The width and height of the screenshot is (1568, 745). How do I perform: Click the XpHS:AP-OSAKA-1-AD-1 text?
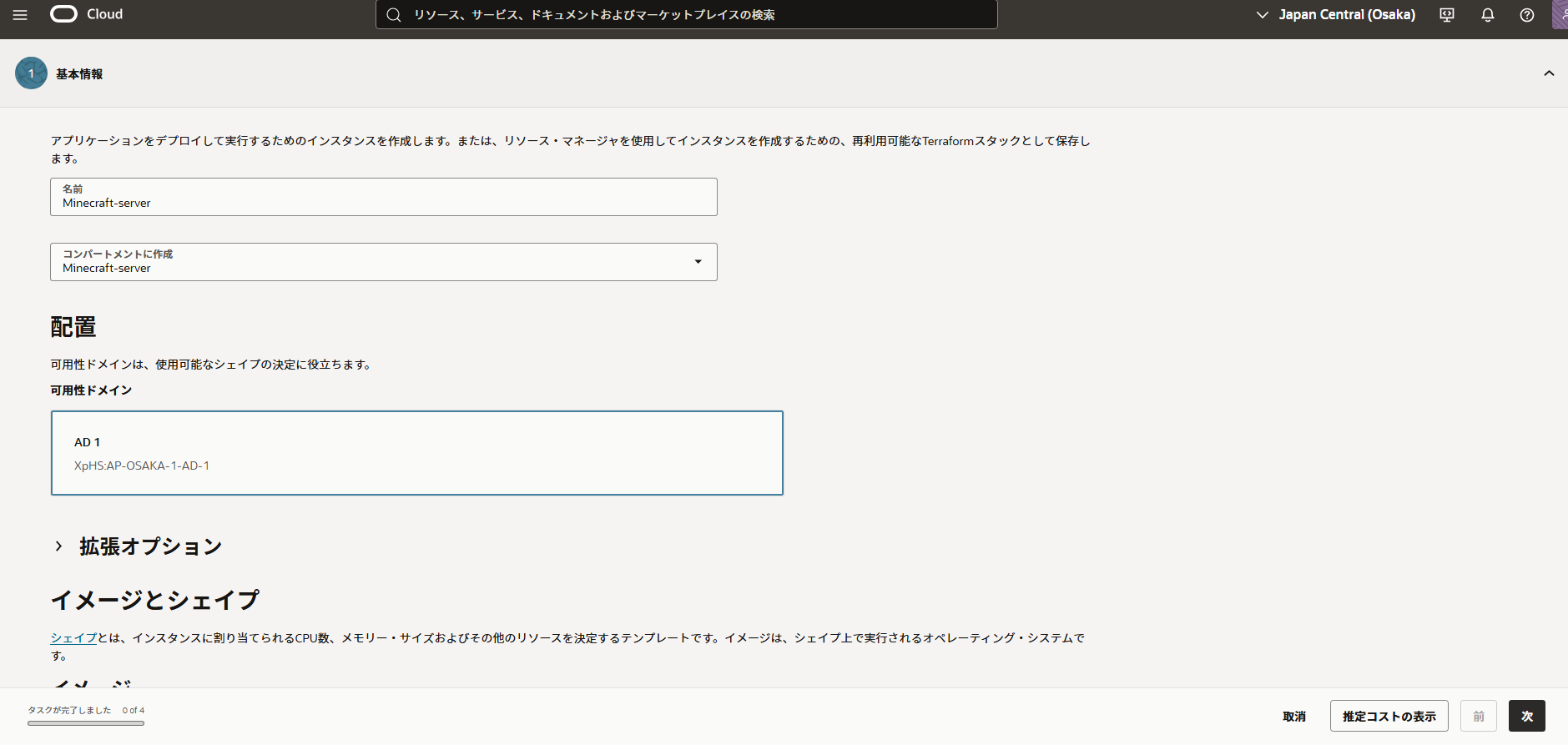(142, 466)
